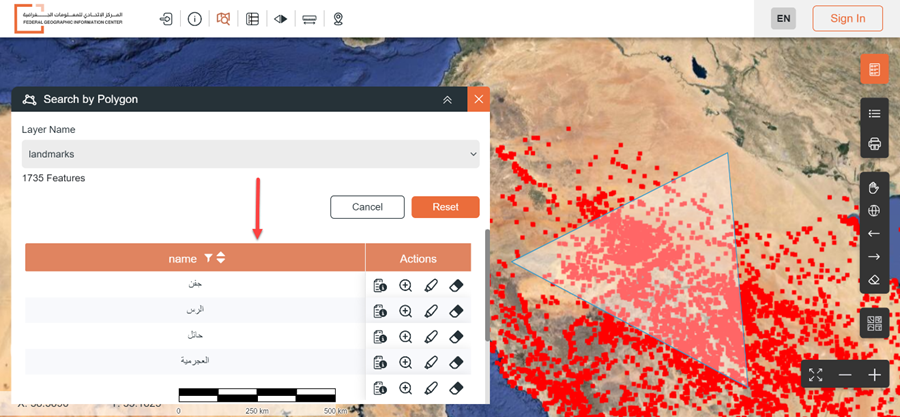Click the results table vertical scrollbar
This screenshot has height=417, width=900.
488,285
